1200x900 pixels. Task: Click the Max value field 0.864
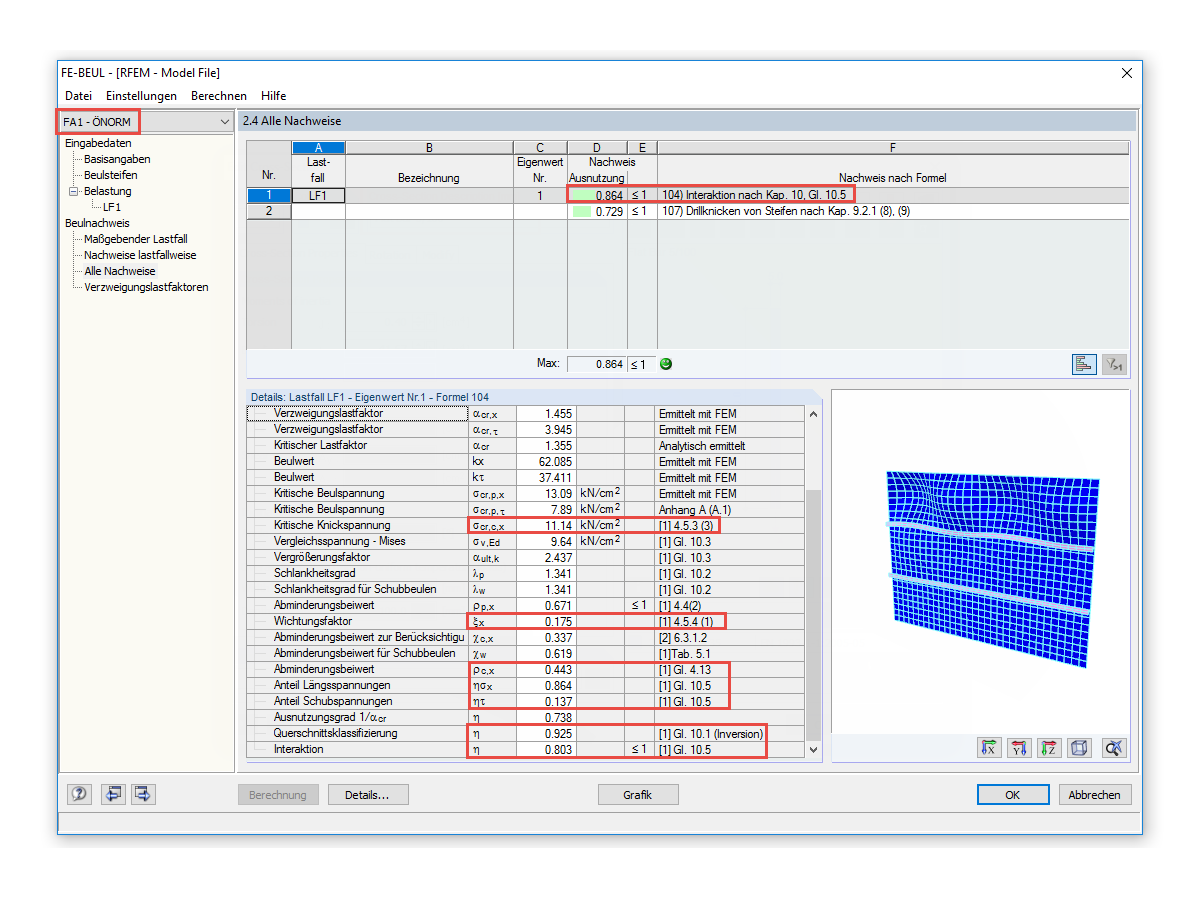point(597,364)
